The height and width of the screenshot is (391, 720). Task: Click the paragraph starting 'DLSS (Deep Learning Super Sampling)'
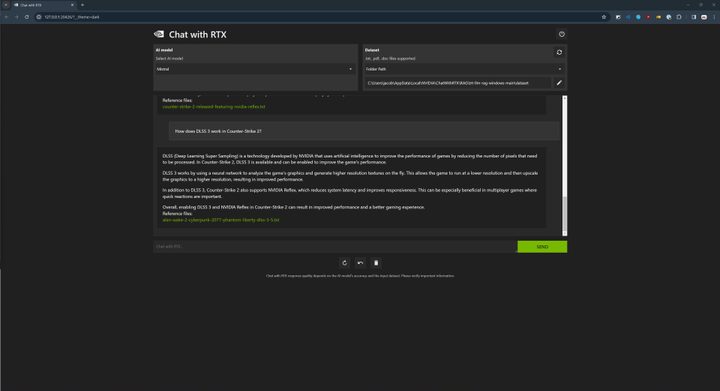click(x=350, y=159)
